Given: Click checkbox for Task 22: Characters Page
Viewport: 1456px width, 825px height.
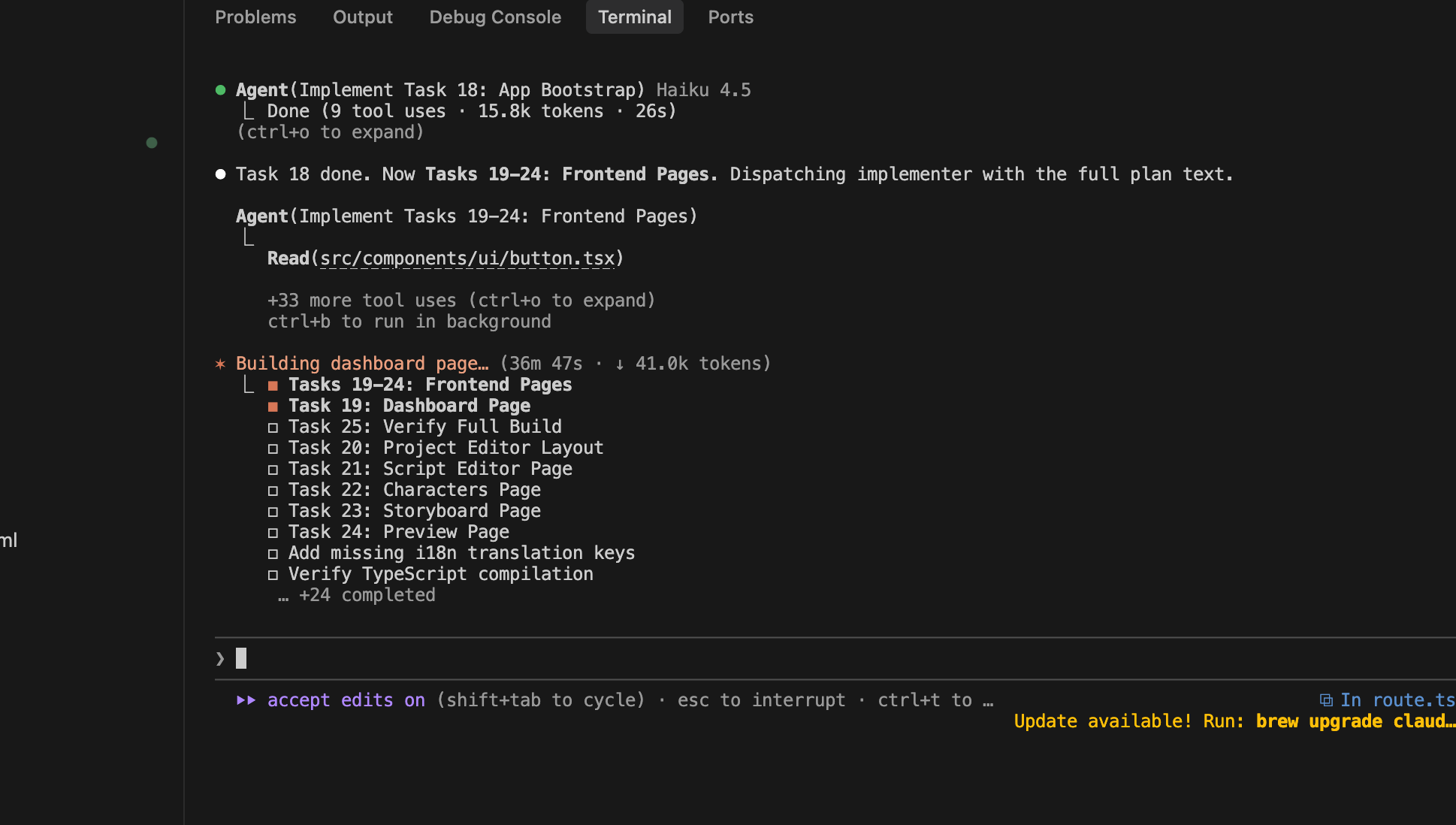Looking at the screenshot, I should pos(273,491).
